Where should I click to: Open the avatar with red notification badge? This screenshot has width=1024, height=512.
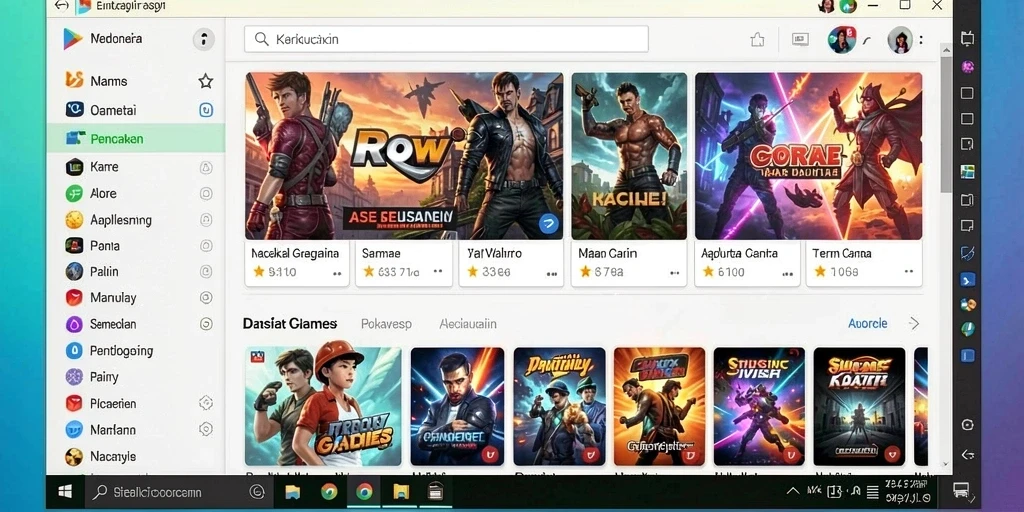click(842, 40)
